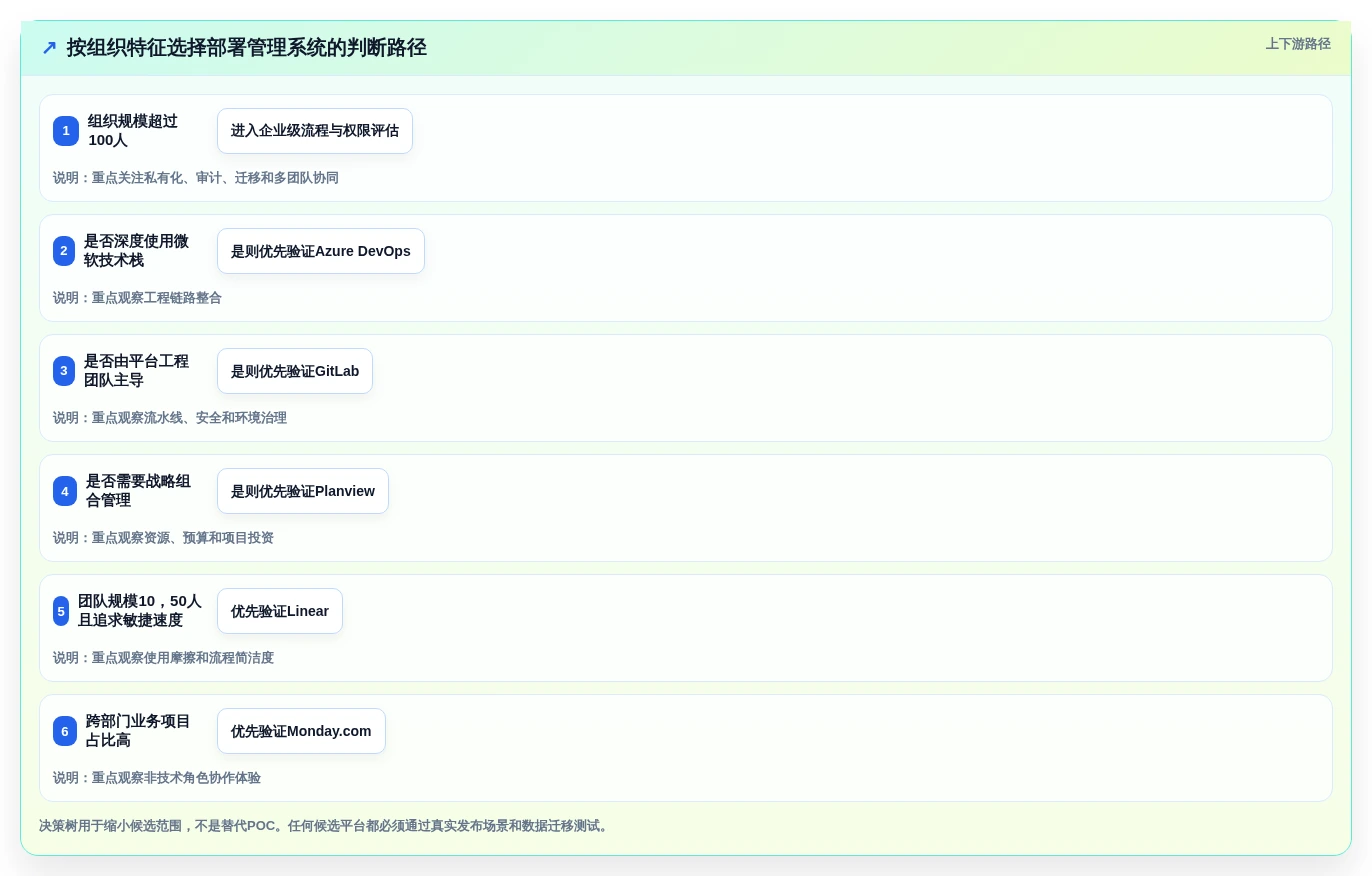The width and height of the screenshot is (1372, 876).
Task: Select the 是则优先验证Planview outcome
Action: (303, 491)
